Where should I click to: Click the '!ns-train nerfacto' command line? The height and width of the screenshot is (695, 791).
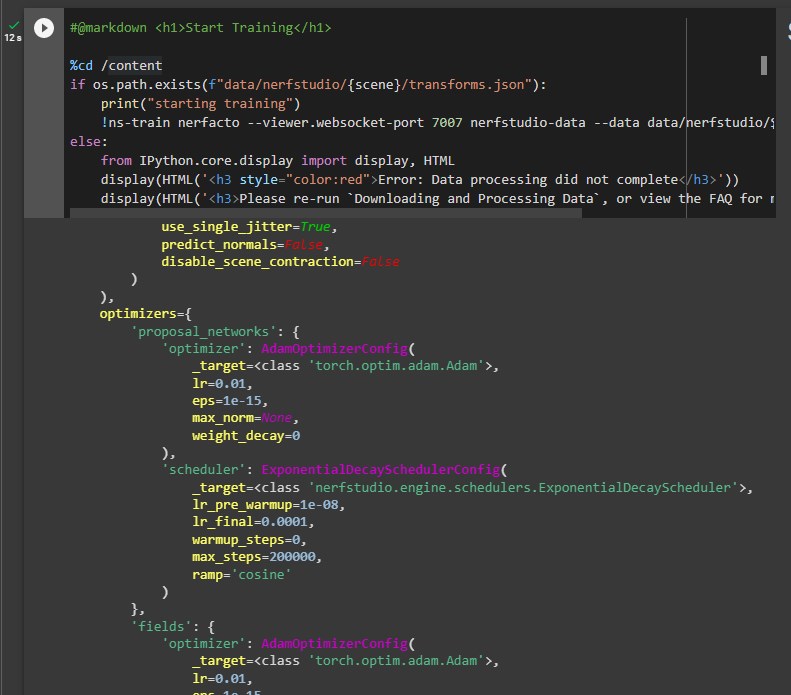click(437, 123)
